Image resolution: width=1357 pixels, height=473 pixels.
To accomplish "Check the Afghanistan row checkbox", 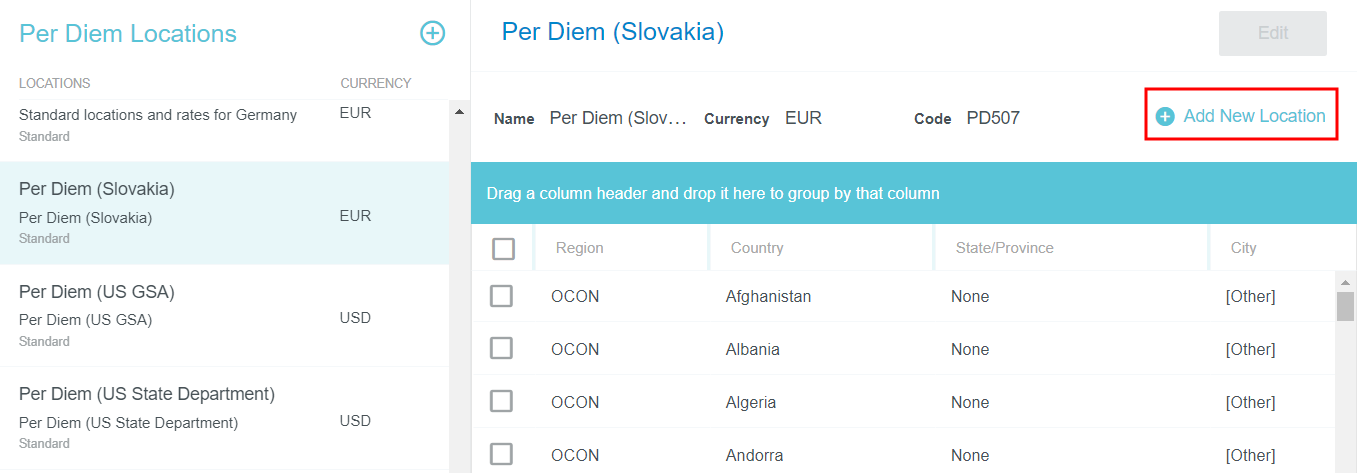I will (501, 296).
